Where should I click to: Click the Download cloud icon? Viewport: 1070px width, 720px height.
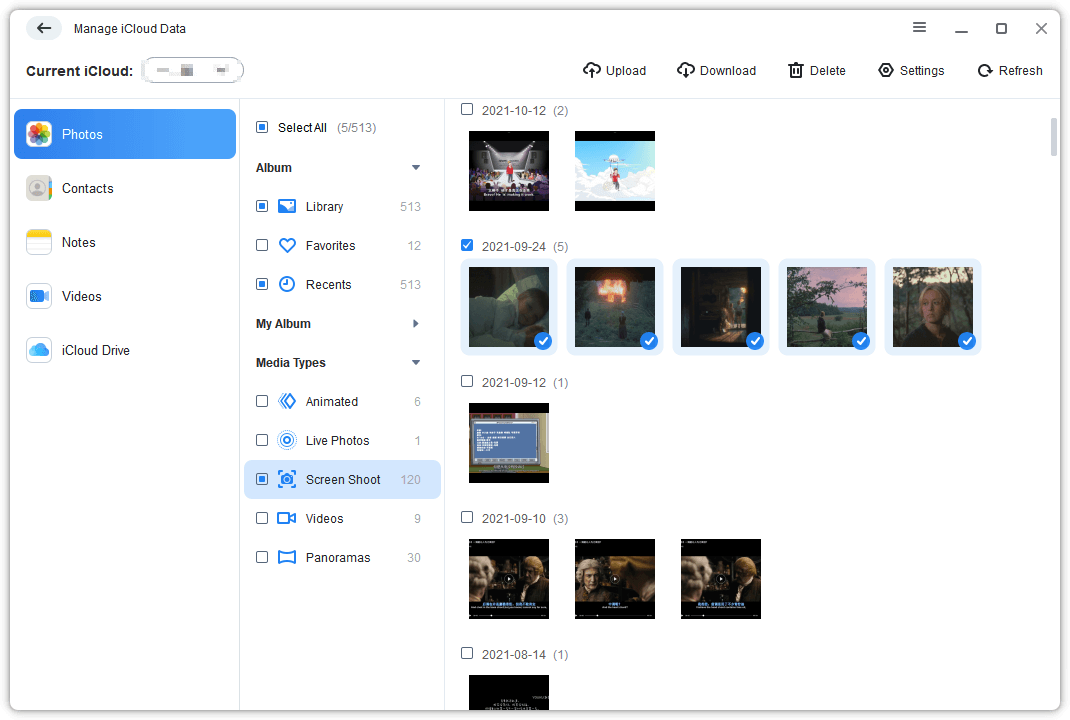tap(686, 70)
